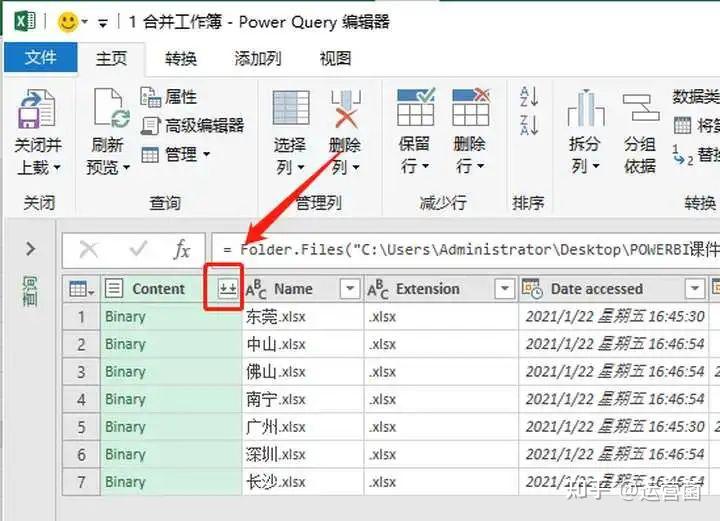Expand the 刷新预览 dropdown
The width and height of the screenshot is (720, 521).
pos(126,168)
